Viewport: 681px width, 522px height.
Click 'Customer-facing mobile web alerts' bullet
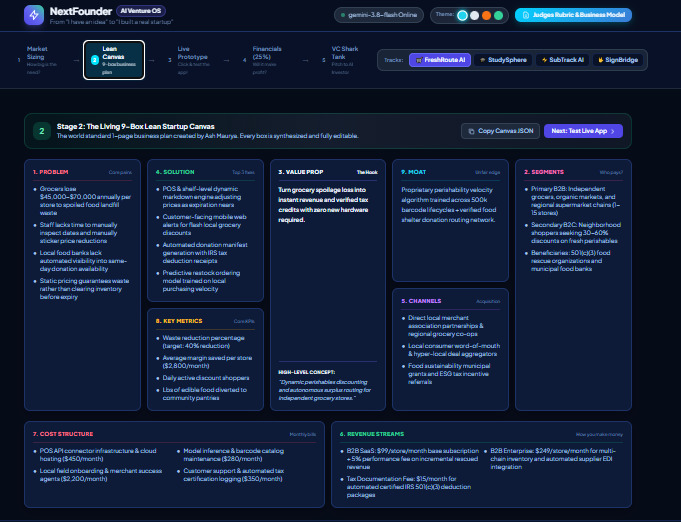click(x=204, y=225)
